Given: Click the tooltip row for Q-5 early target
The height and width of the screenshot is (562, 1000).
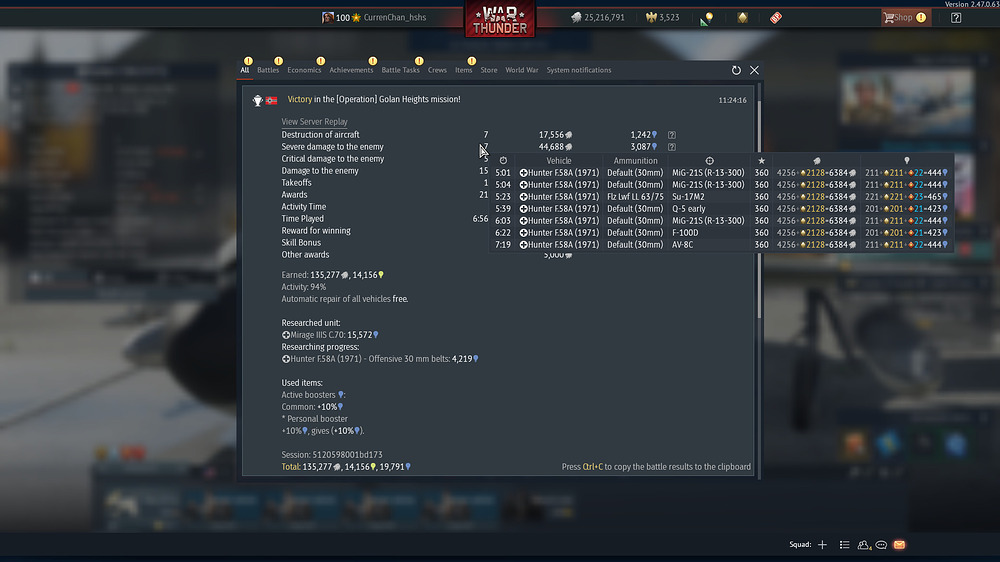Looking at the screenshot, I should [721, 209].
